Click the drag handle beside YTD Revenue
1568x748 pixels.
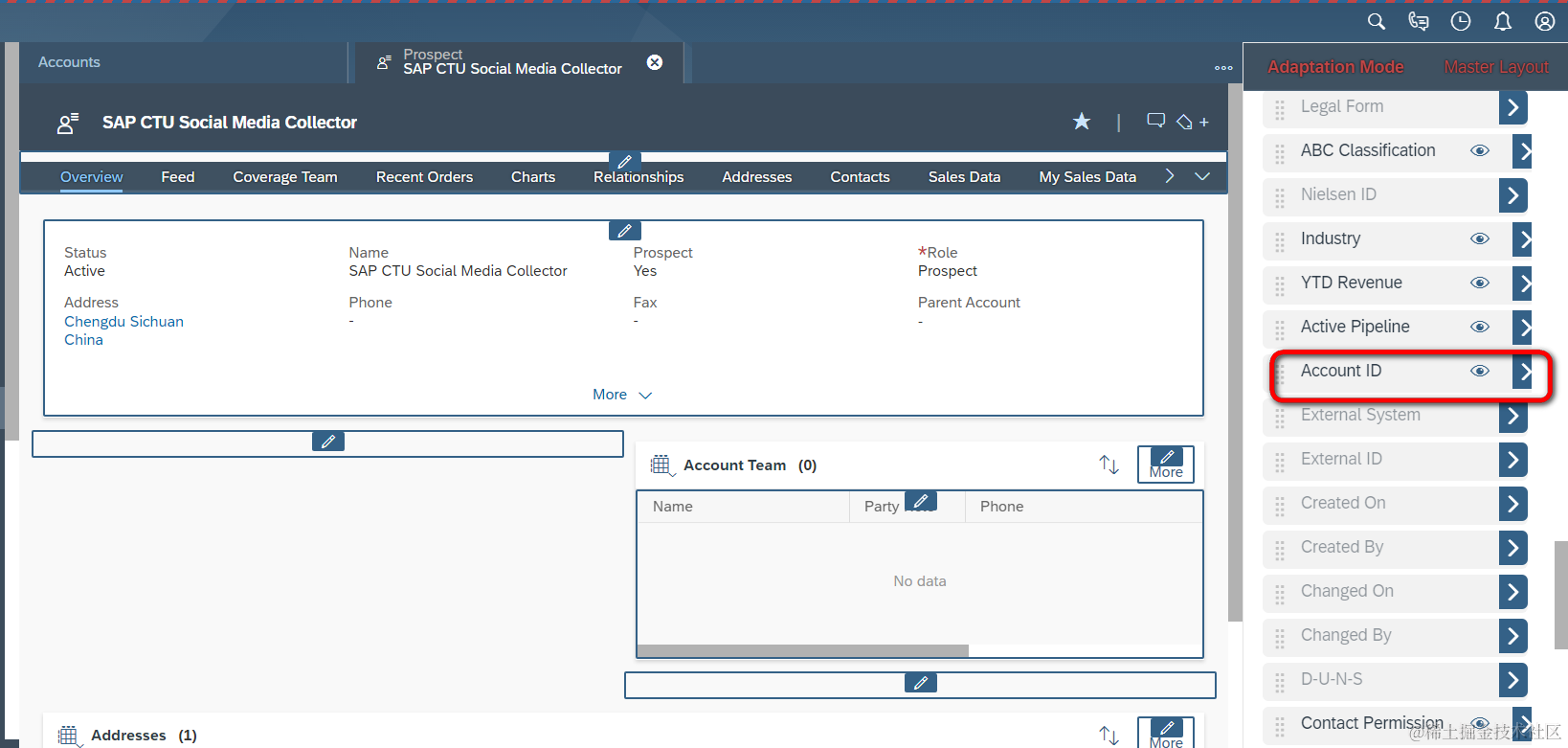1280,284
